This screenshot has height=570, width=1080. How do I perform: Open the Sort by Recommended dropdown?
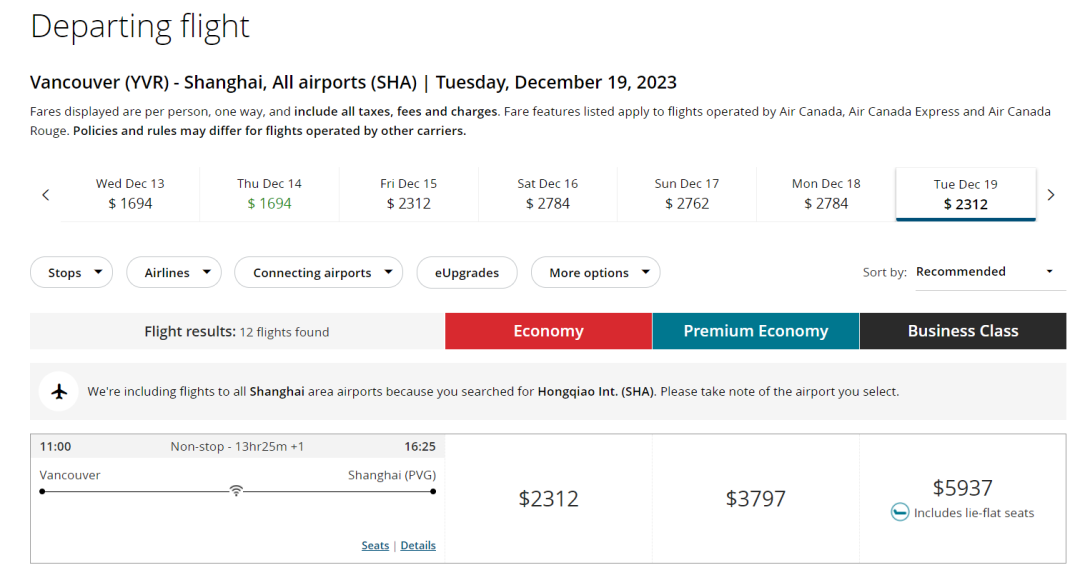tap(990, 272)
